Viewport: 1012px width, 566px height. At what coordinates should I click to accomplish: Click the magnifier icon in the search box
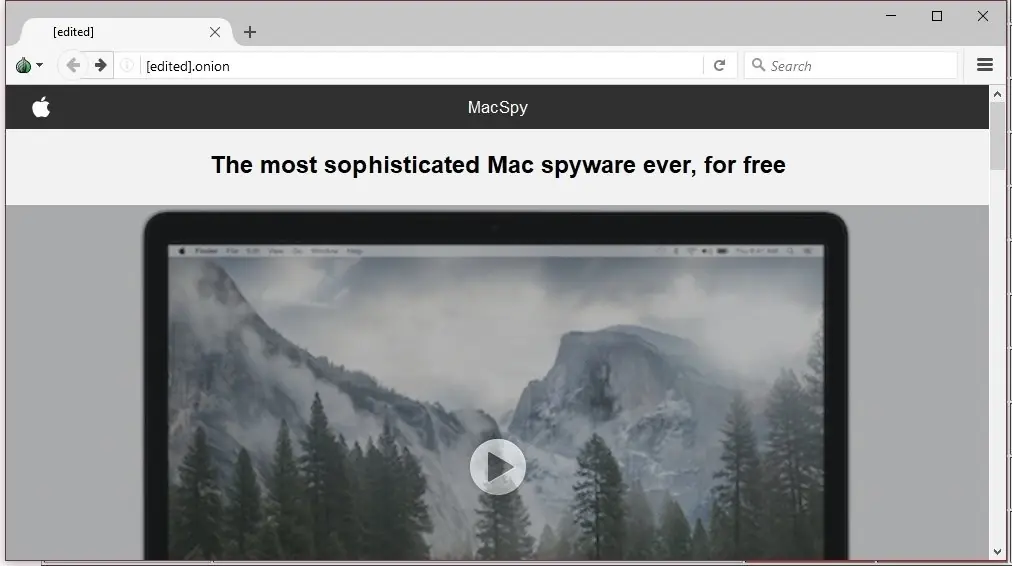tap(758, 65)
